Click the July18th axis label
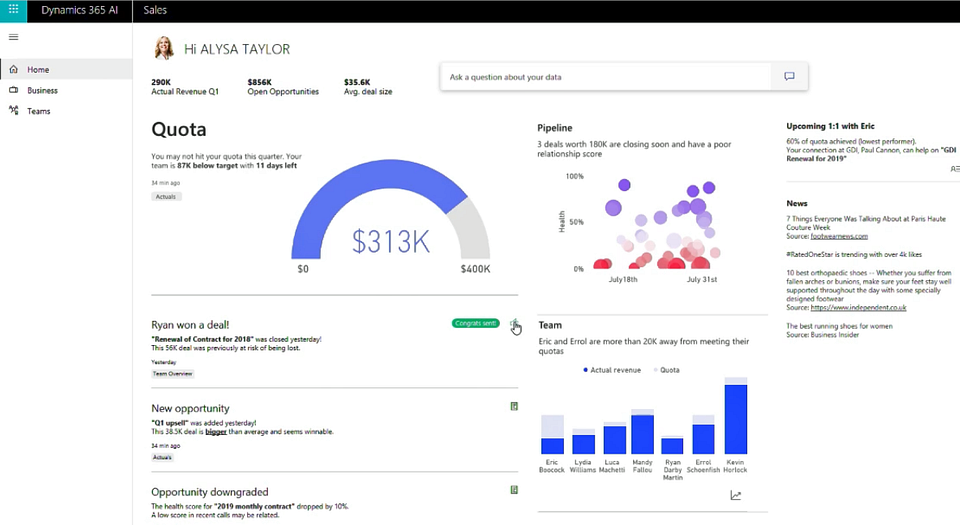The height and width of the screenshot is (525, 960). pos(623,279)
